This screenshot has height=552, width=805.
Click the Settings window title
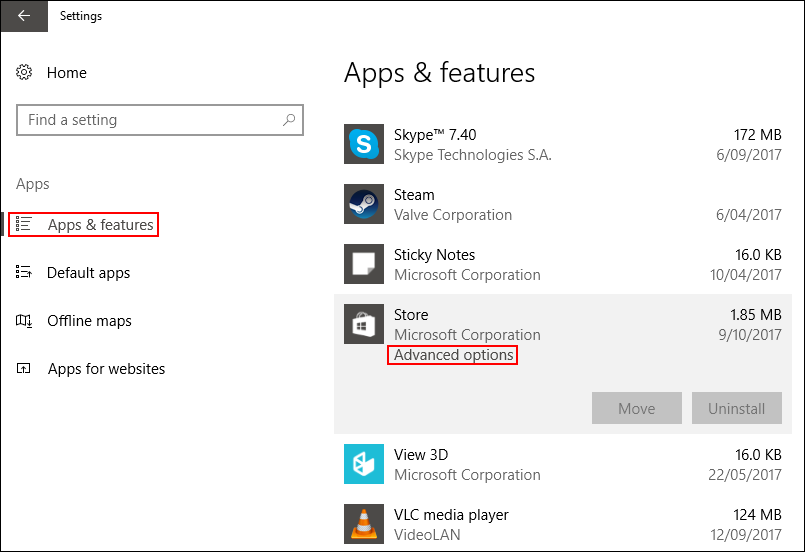(x=81, y=16)
